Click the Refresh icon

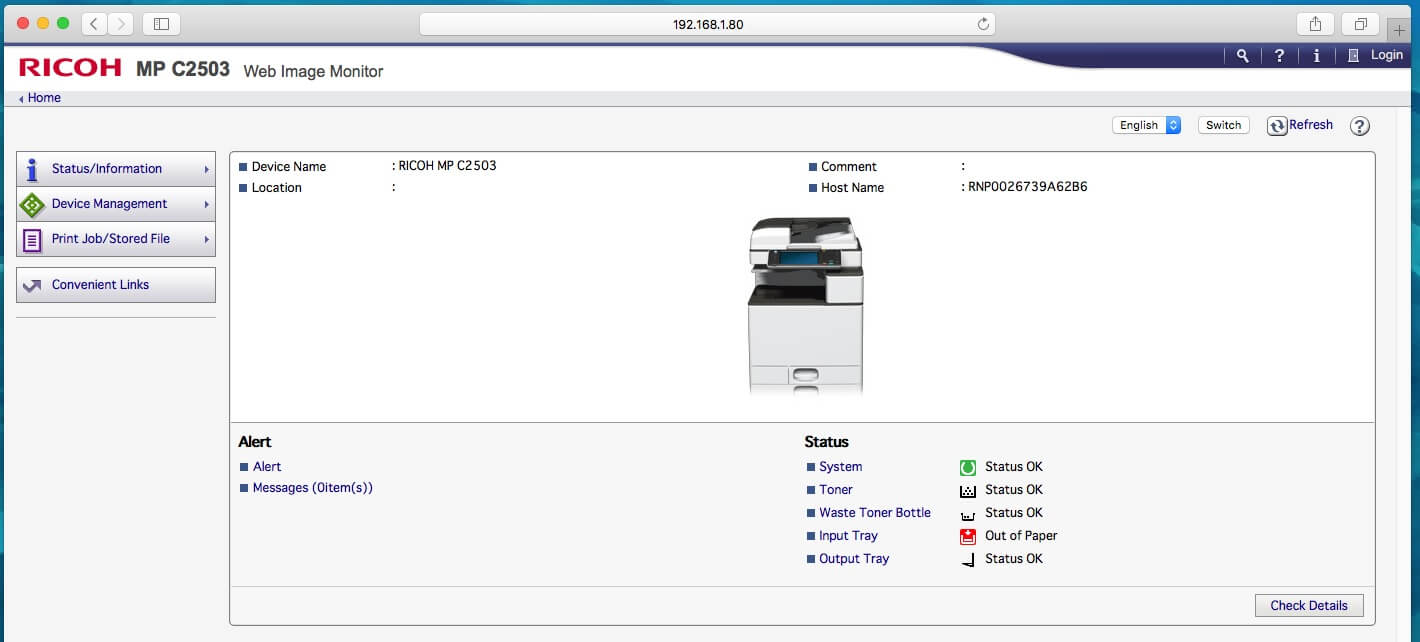tap(1277, 126)
